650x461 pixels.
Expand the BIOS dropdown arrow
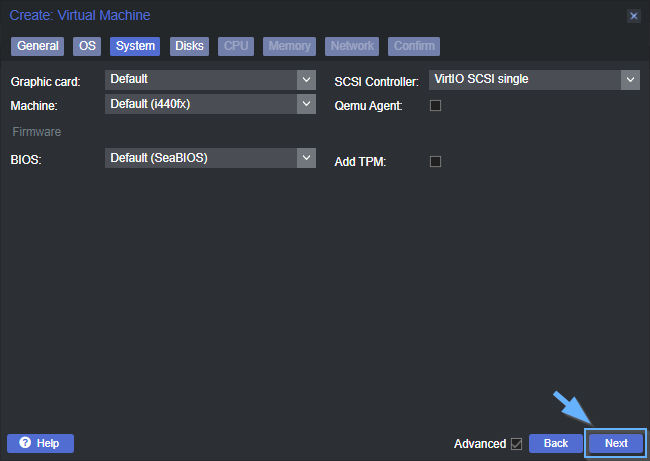[x=306, y=158]
